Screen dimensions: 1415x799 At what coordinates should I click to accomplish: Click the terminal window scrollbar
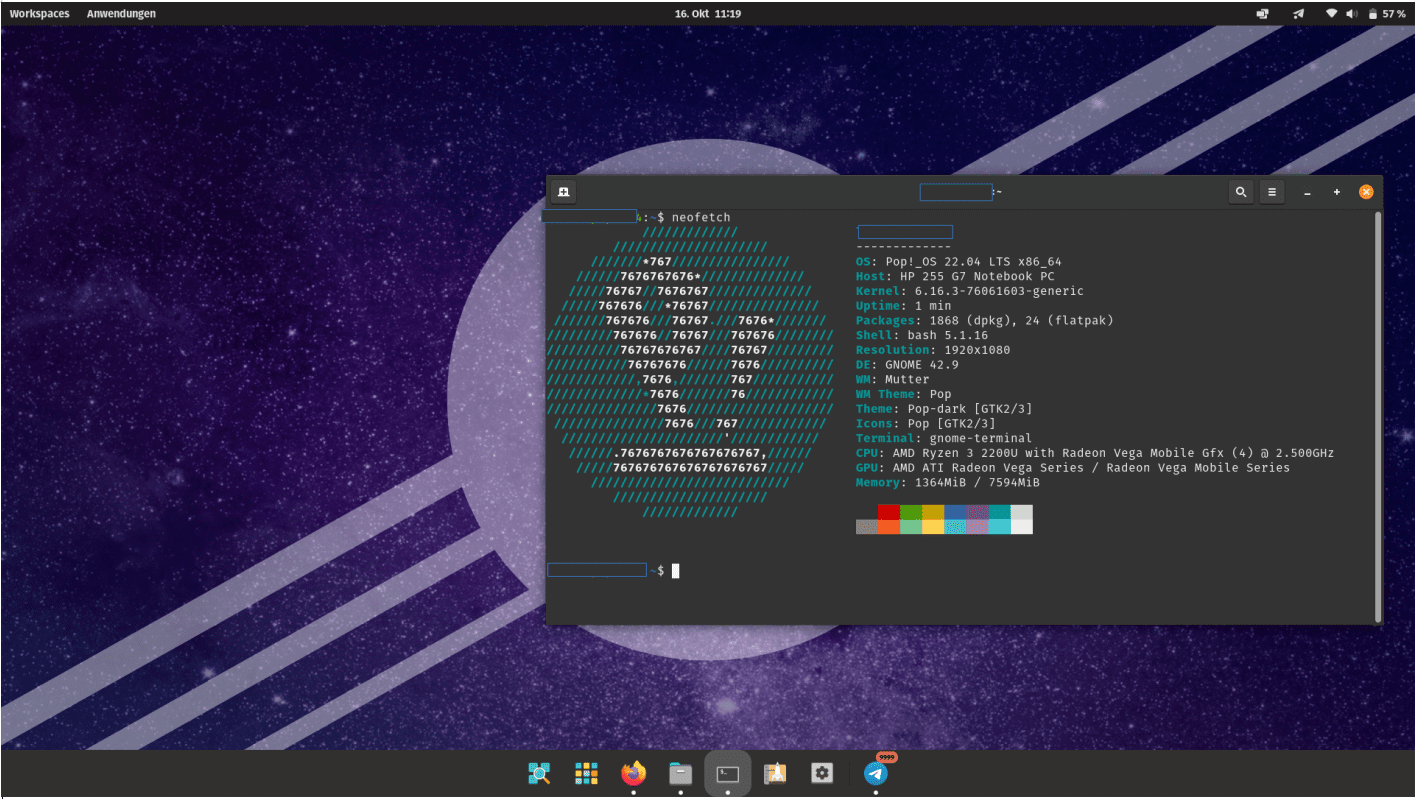click(x=1377, y=416)
